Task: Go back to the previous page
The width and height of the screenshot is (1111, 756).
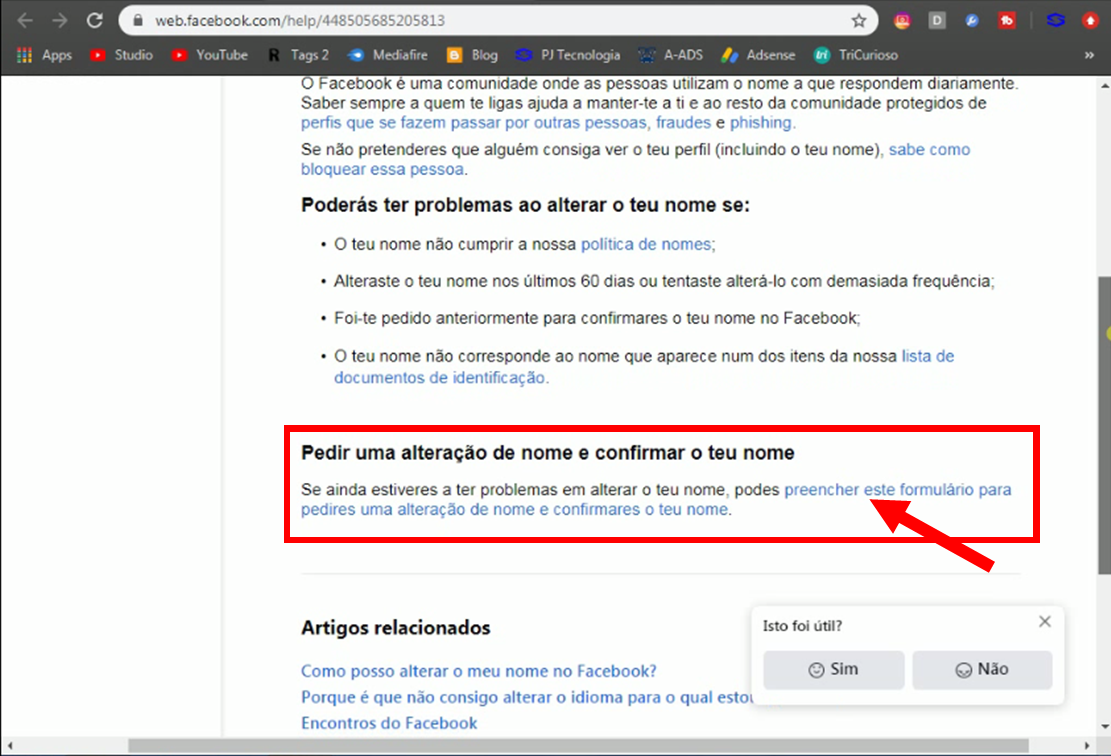Action: pyautogui.click(x=25, y=20)
